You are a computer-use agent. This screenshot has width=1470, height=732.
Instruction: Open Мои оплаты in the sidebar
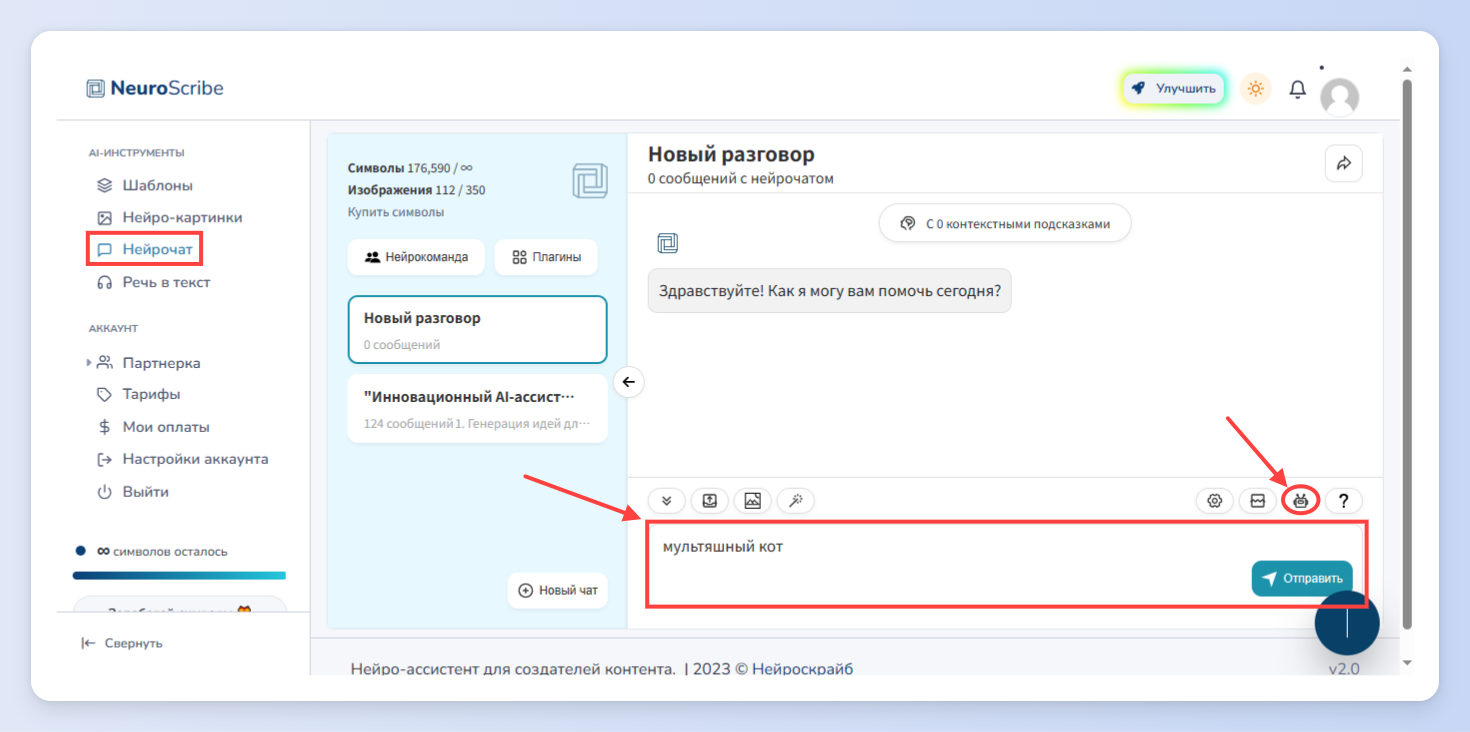(x=153, y=427)
